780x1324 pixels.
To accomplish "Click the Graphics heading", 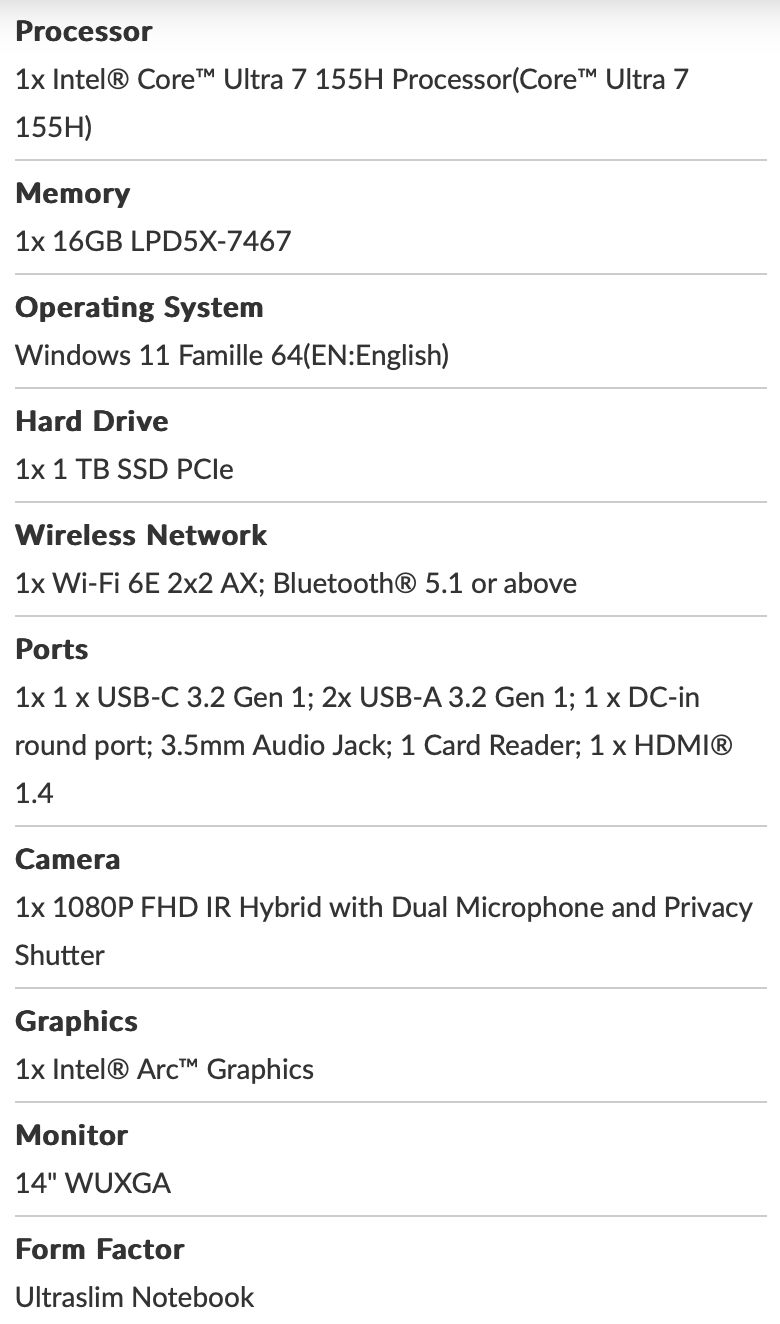I will pos(77,1022).
